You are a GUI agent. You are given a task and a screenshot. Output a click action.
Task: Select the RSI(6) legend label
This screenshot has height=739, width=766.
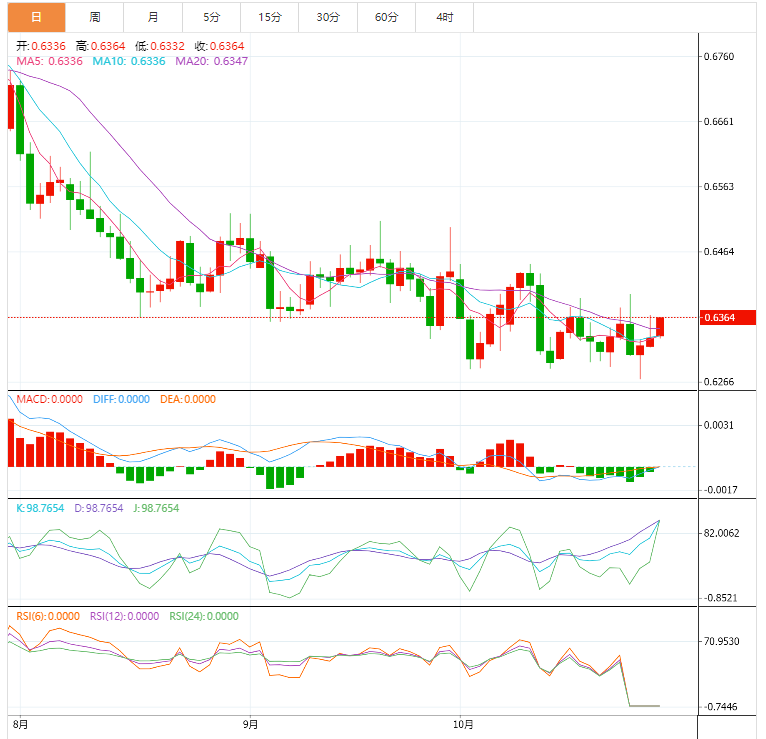coord(46,616)
